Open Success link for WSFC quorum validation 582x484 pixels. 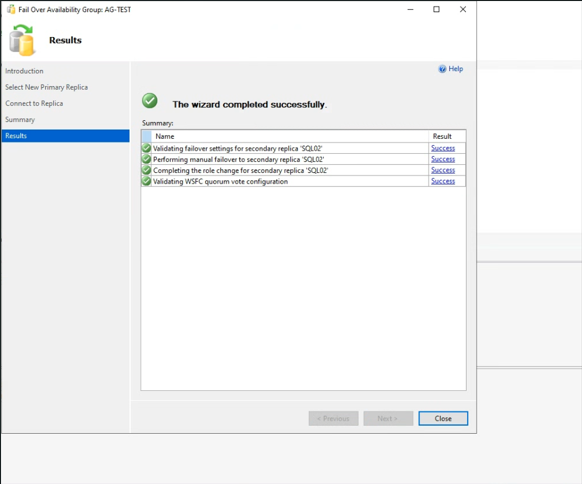pyautogui.click(x=443, y=181)
